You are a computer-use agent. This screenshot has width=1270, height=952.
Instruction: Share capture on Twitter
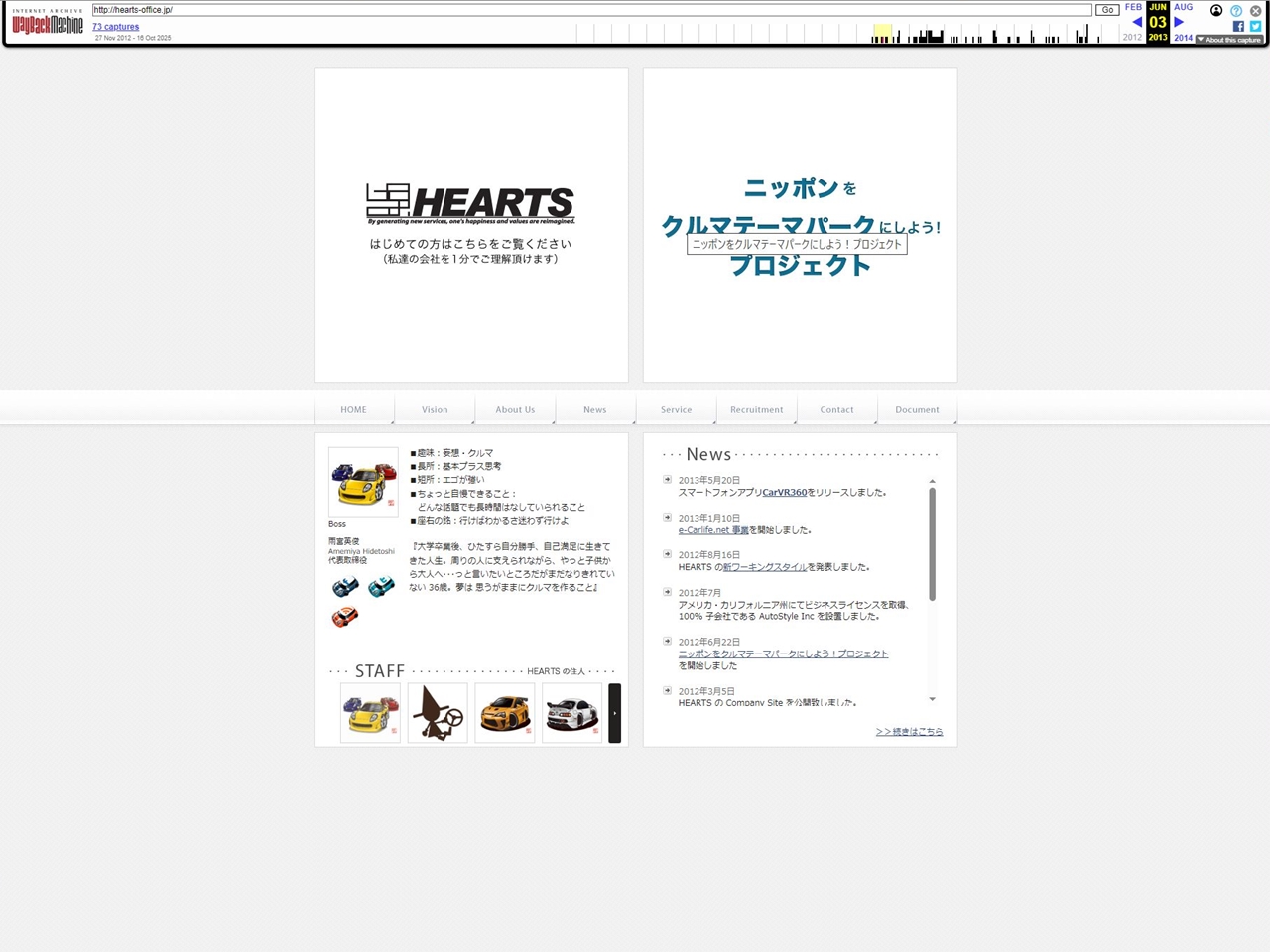[x=1255, y=27]
